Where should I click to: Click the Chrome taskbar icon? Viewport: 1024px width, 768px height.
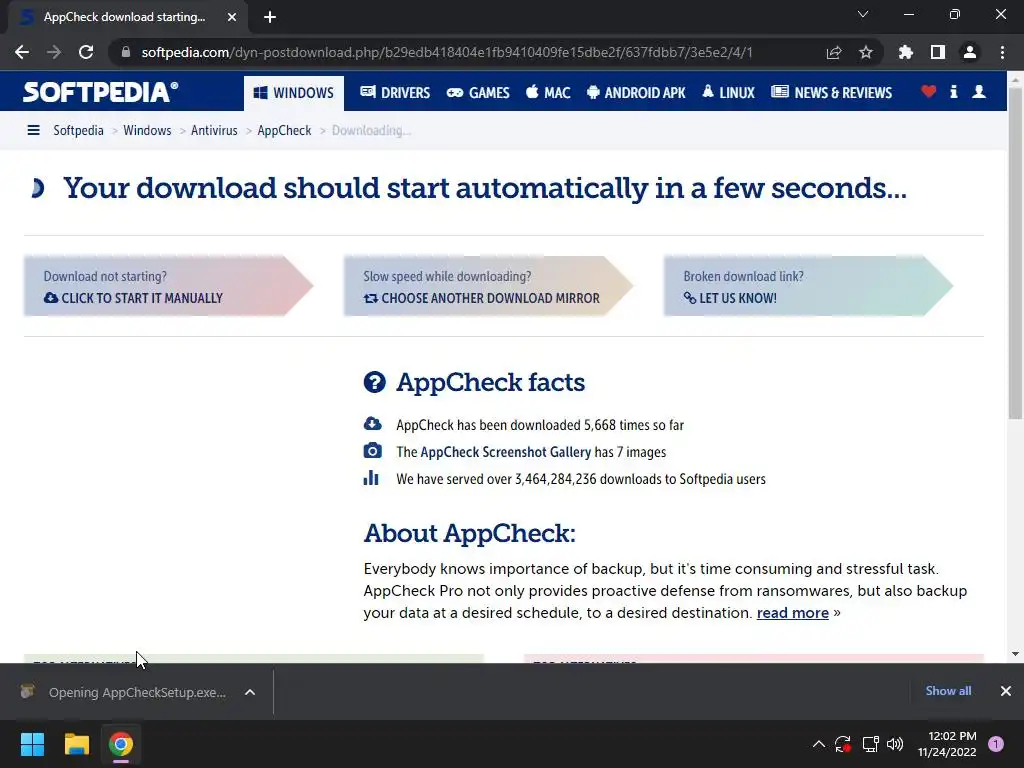pyautogui.click(x=121, y=744)
